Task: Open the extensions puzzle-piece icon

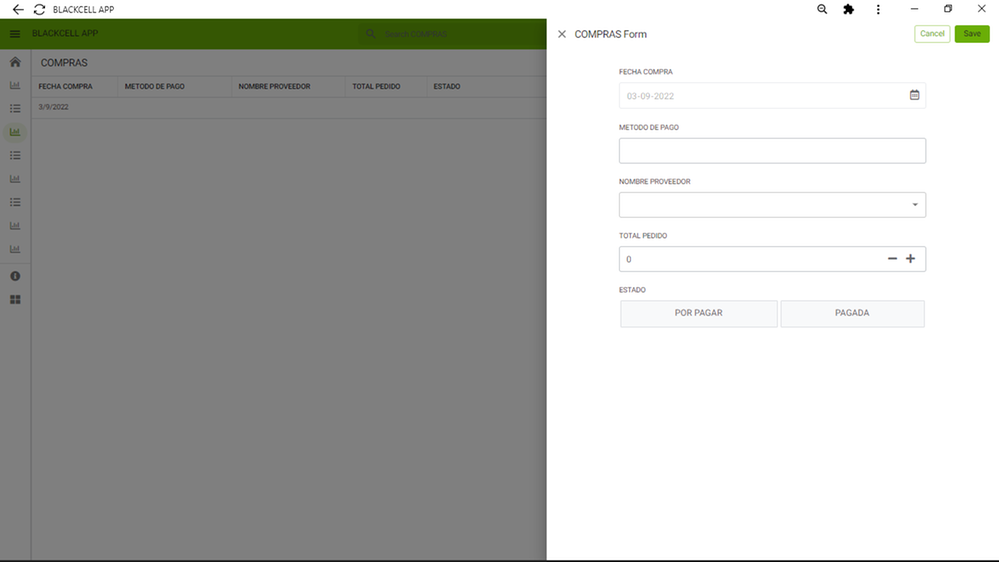Action: coord(849,10)
